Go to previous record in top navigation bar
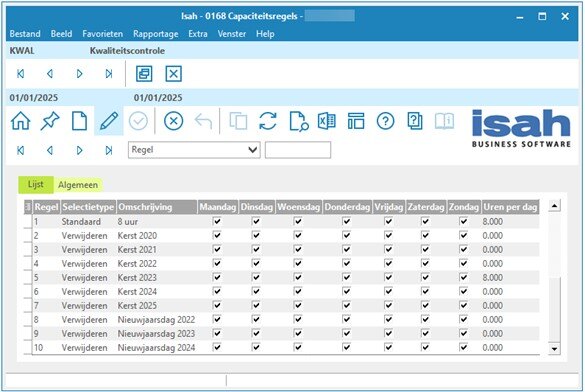 pyautogui.click(x=50, y=74)
